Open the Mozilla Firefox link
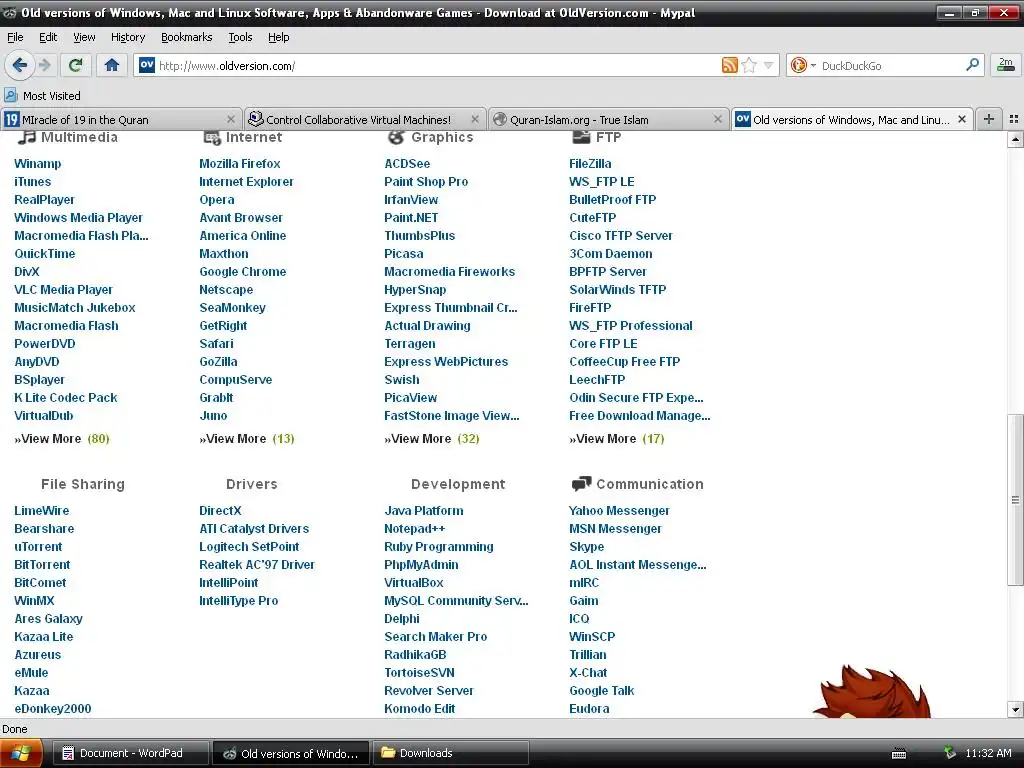 (240, 163)
